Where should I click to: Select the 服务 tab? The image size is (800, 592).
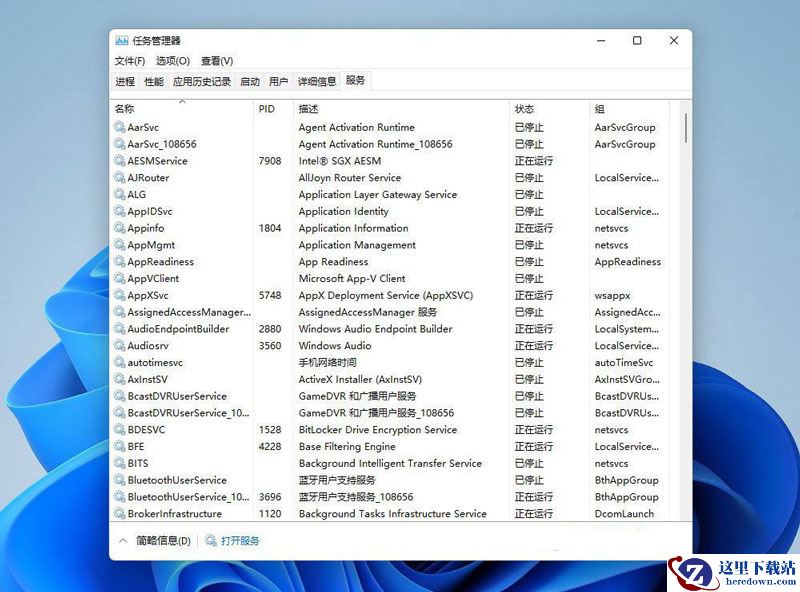[356, 80]
